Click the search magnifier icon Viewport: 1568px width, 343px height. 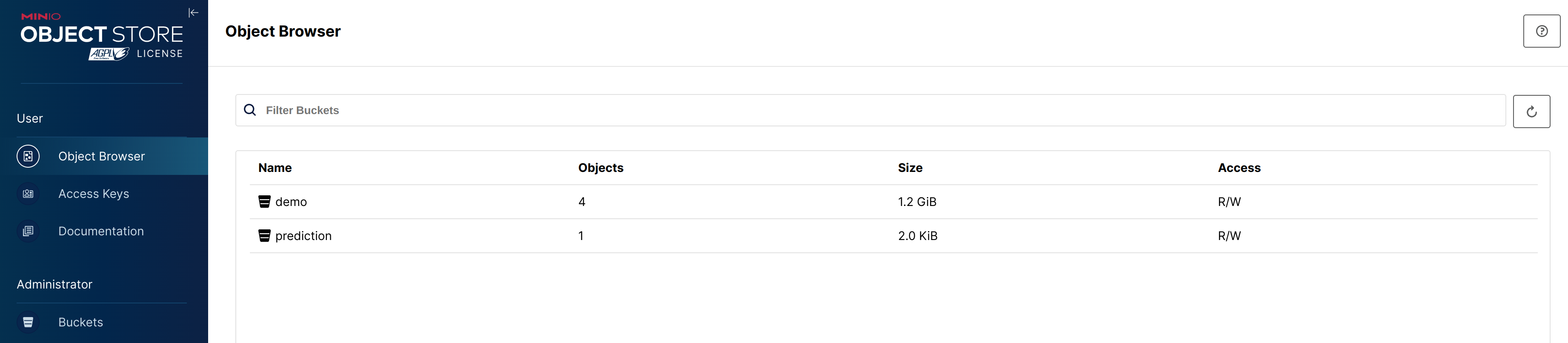coord(249,110)
